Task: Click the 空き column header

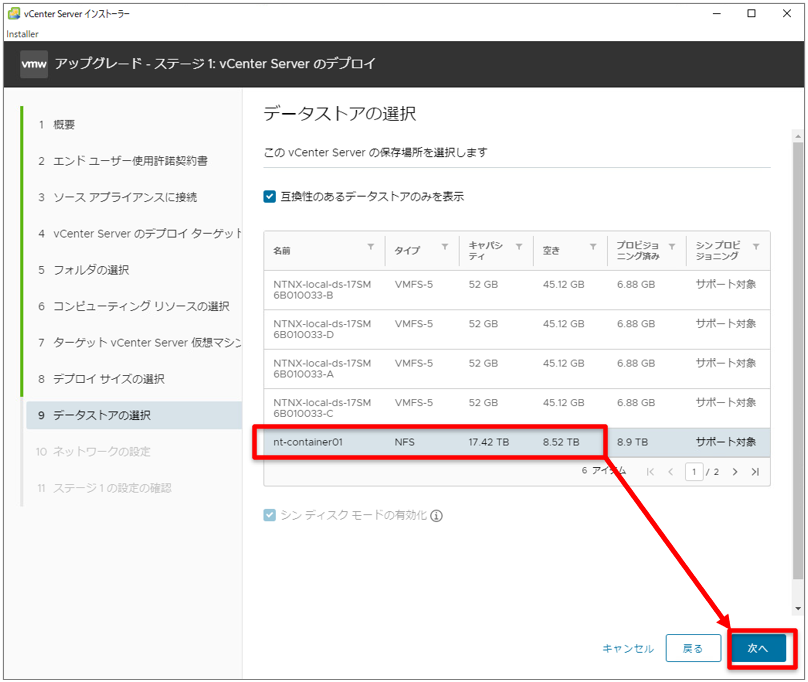Action: (551, 251)
